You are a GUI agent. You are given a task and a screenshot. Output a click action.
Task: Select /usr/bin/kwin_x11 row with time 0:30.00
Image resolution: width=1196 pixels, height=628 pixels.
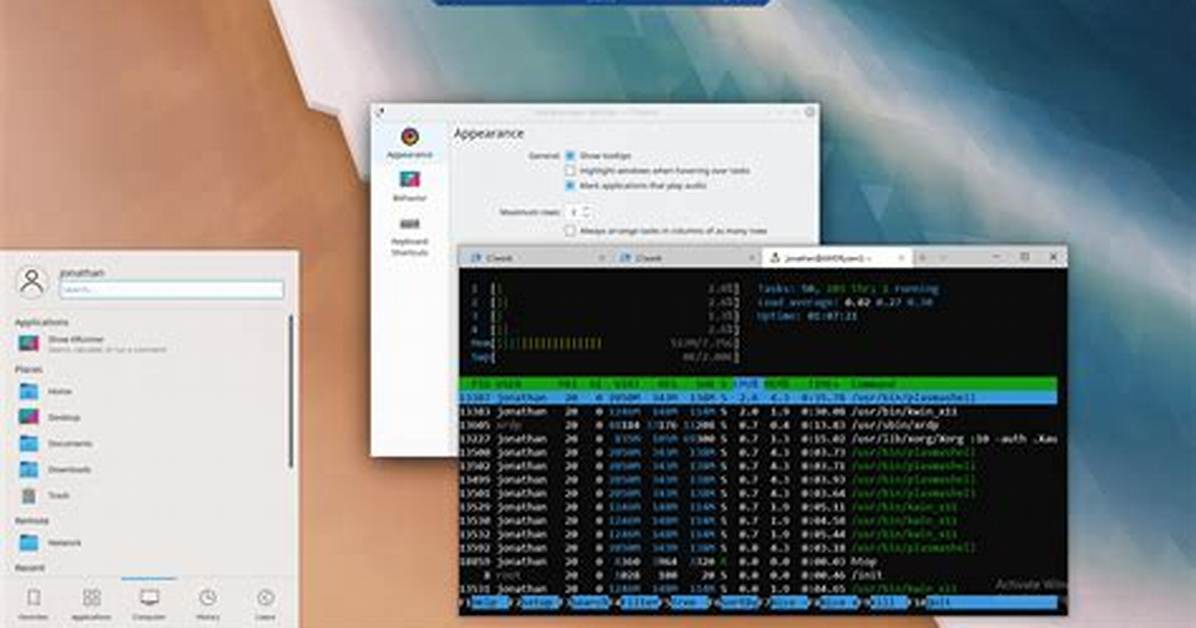click(x=758, y=411)
